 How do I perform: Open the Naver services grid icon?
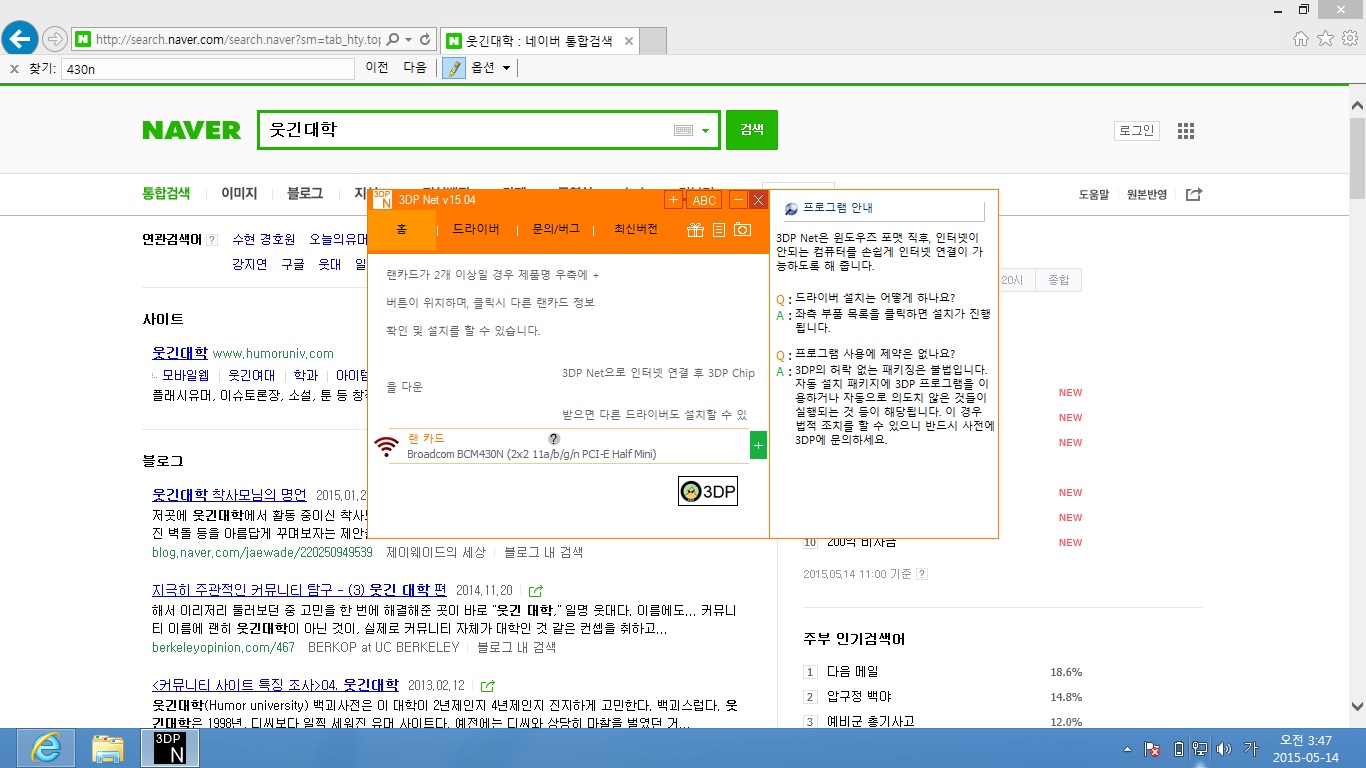(1186, 131)
